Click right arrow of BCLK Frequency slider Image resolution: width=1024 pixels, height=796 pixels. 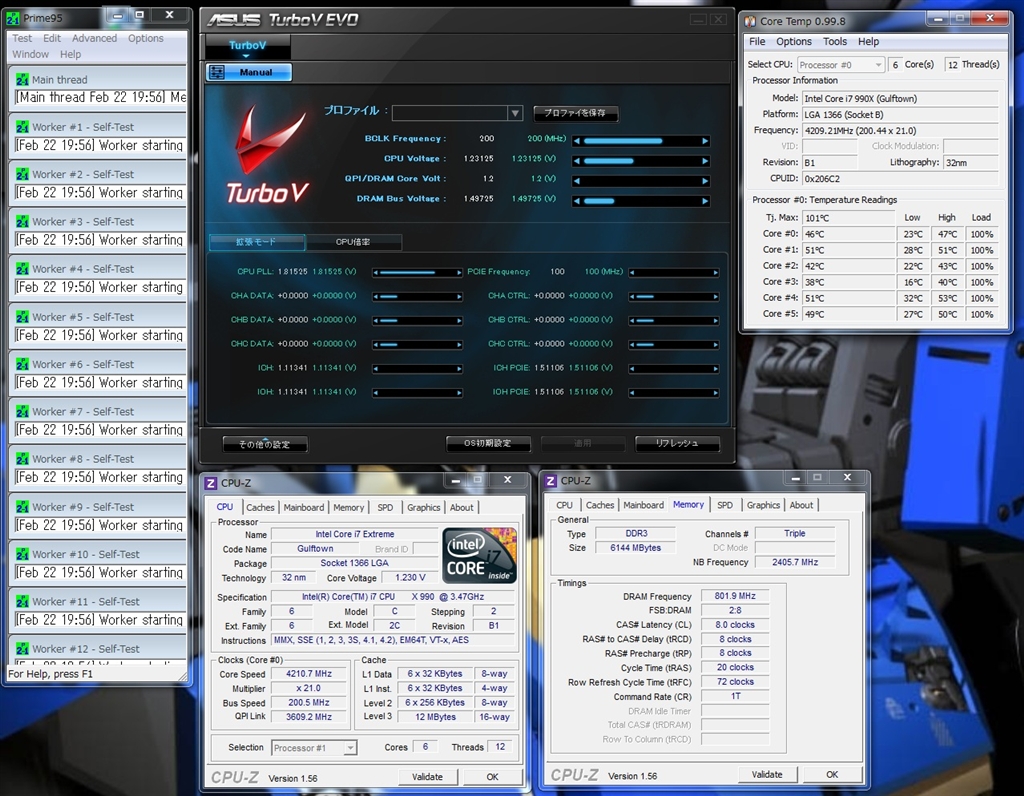click(x=706, y=141)
